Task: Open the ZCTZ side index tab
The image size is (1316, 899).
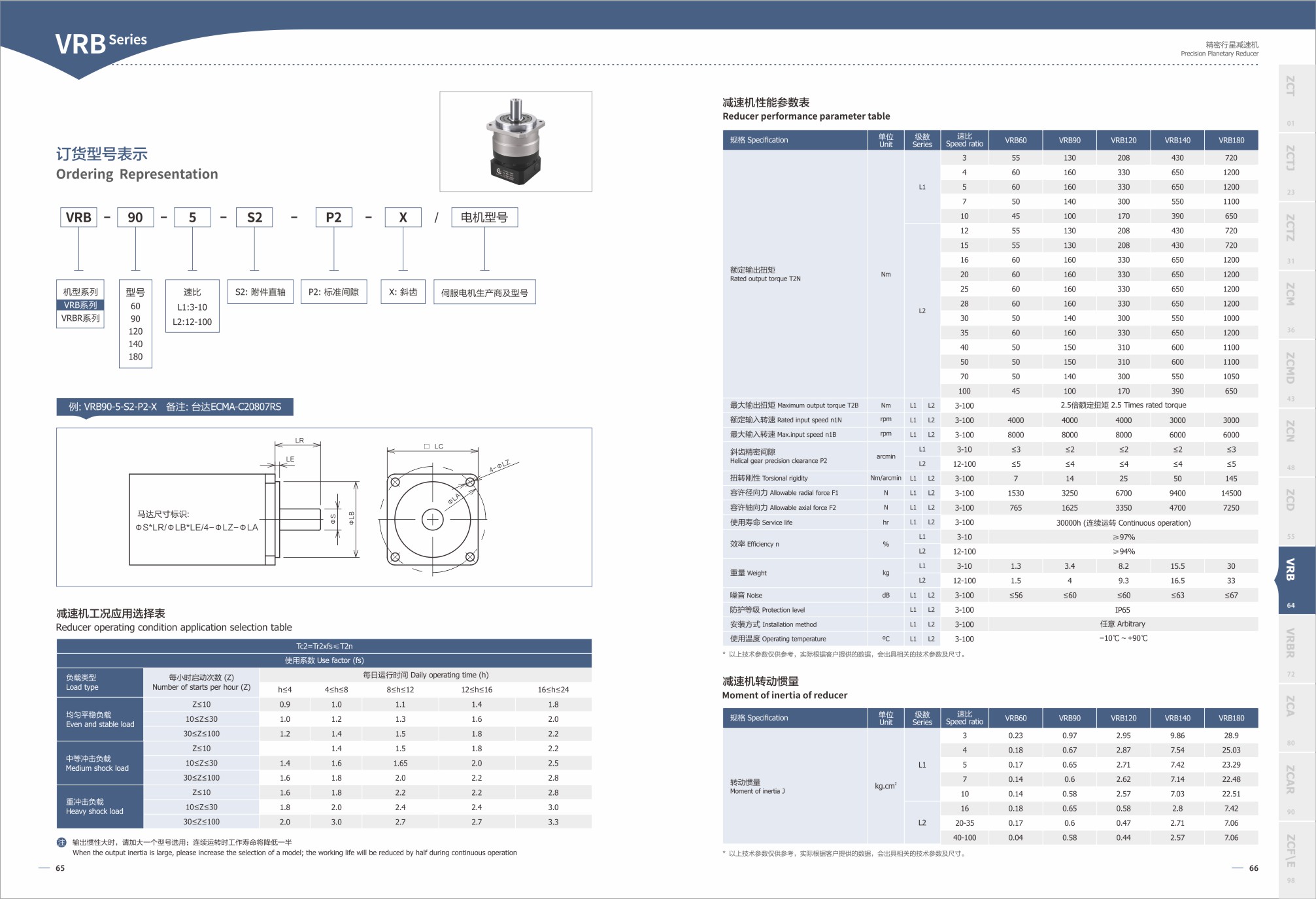Action: (1296, 235)
